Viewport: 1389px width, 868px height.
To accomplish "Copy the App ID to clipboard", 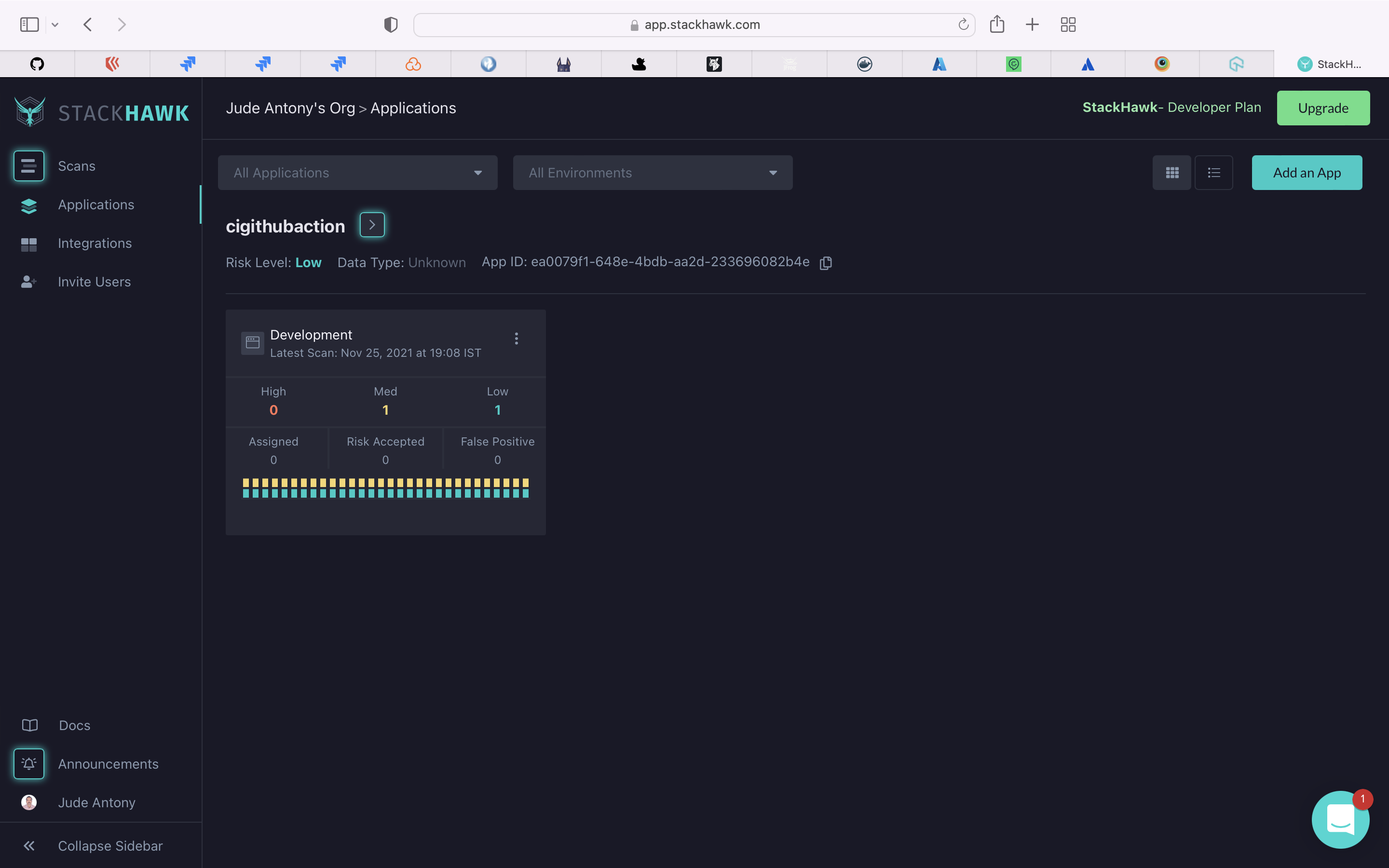I will [x=825, y=263].
